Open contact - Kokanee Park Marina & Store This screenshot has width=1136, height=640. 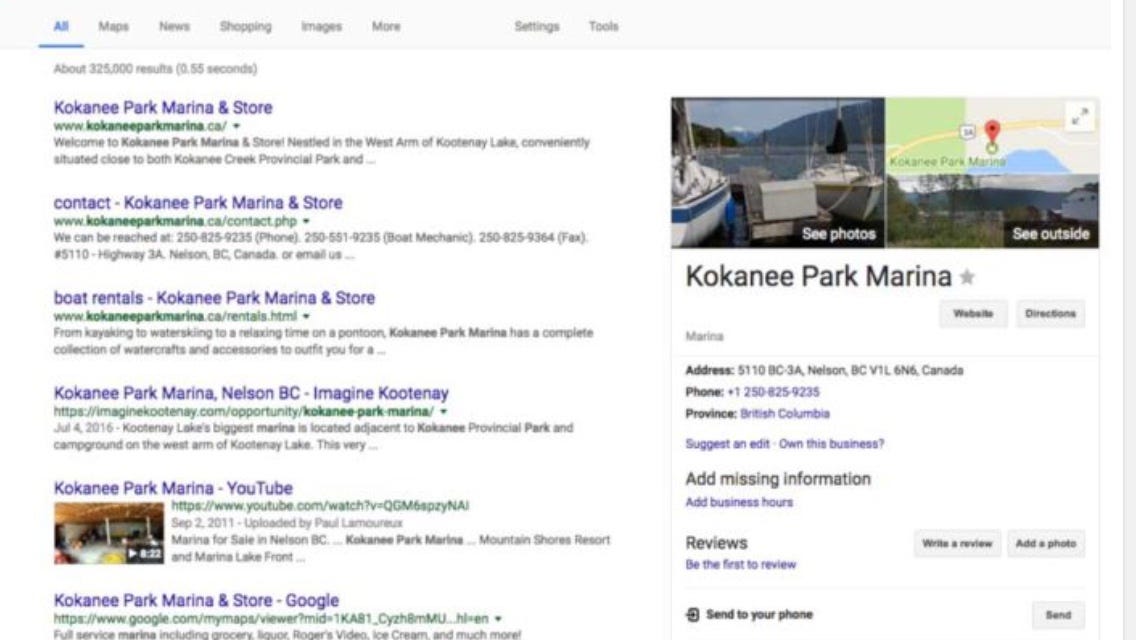click(x=198, y=202)
